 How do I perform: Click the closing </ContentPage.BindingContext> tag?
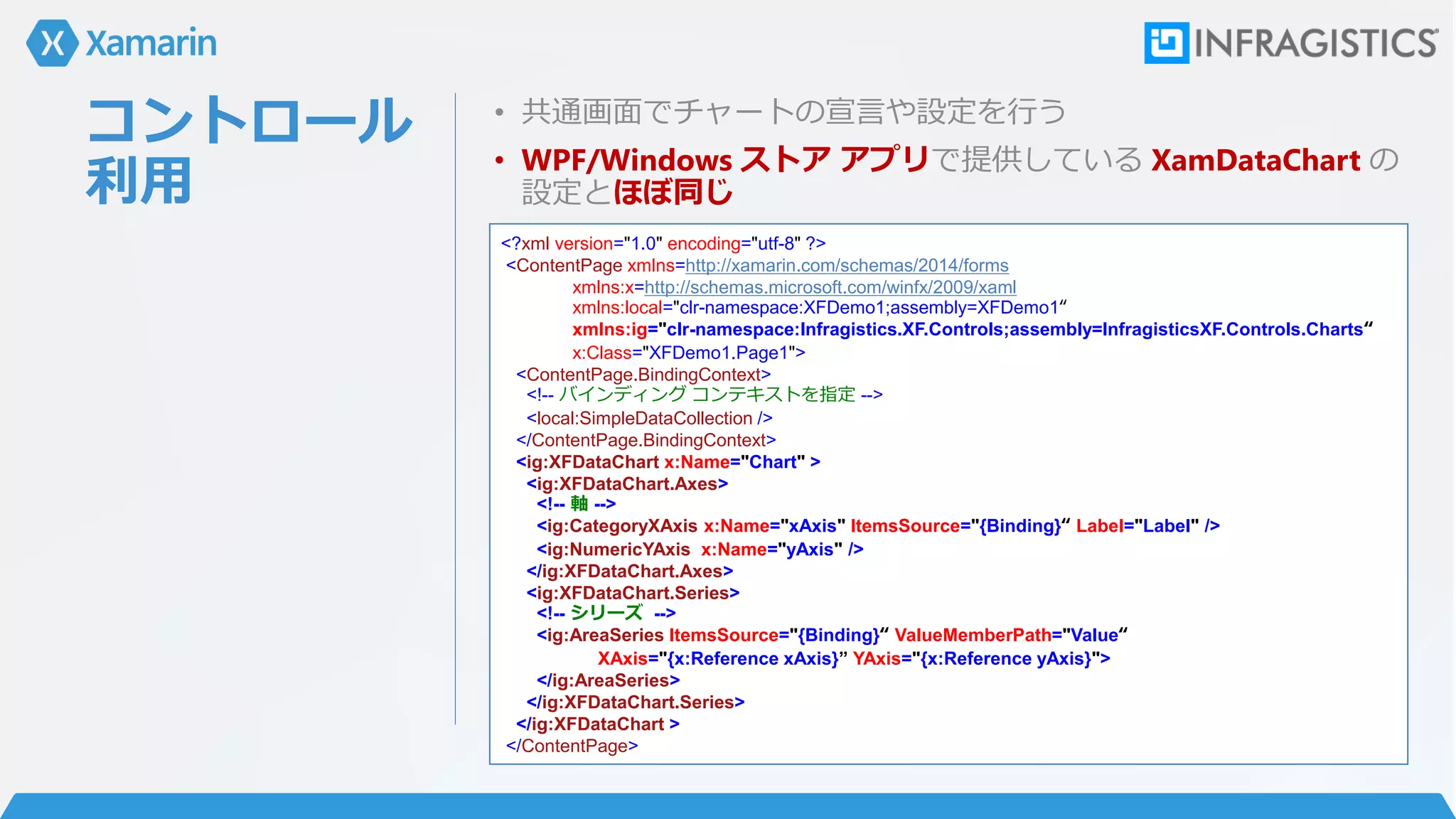click(646, 441)
